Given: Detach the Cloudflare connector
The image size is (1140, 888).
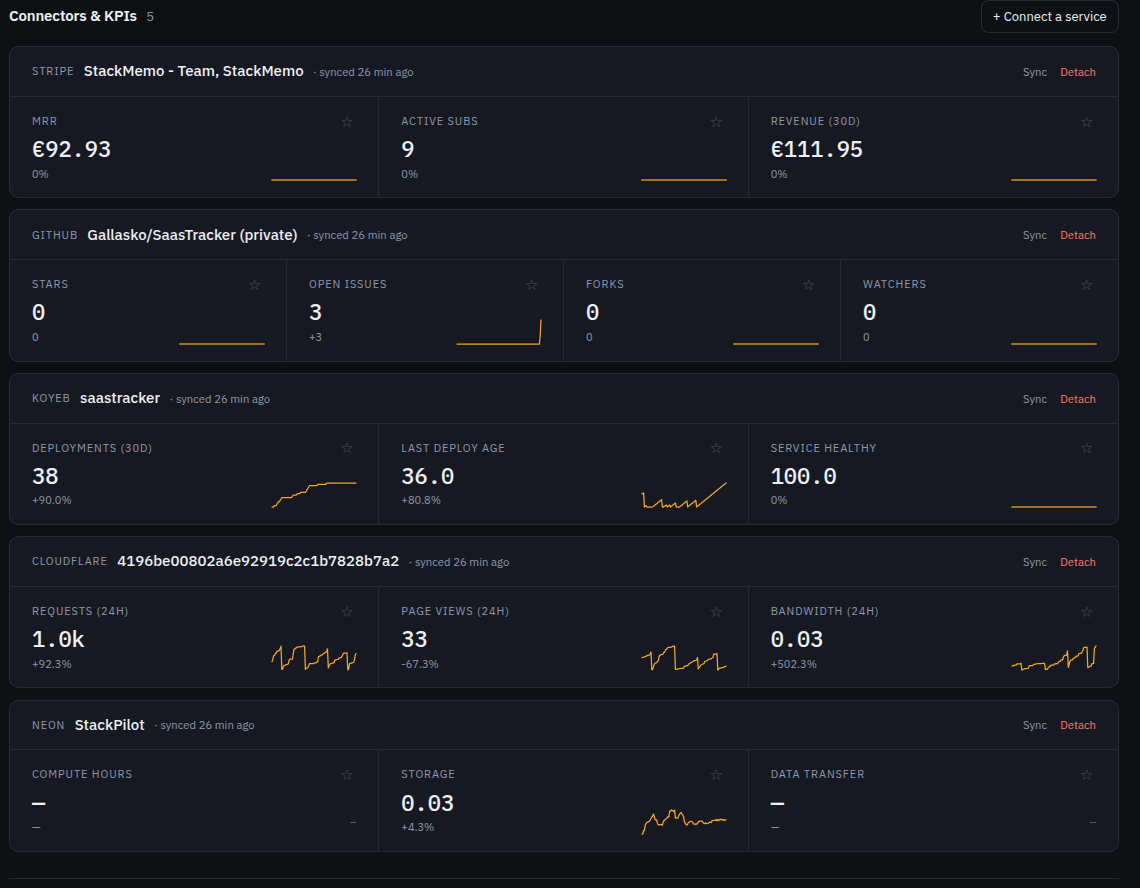Looking at the screenshot, I should (1077, 562).
